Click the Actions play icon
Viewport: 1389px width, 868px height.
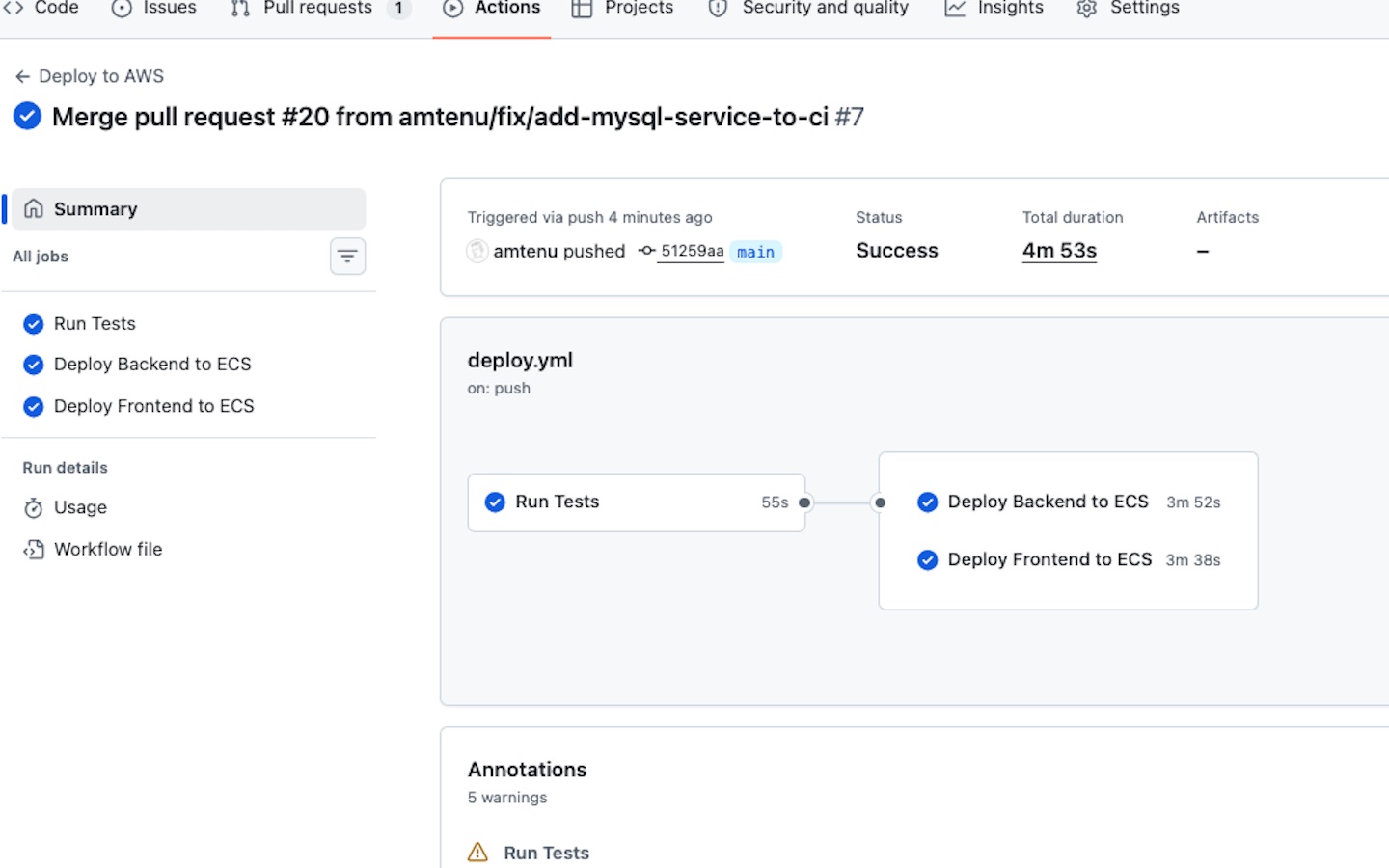click(x=452, y=9)
